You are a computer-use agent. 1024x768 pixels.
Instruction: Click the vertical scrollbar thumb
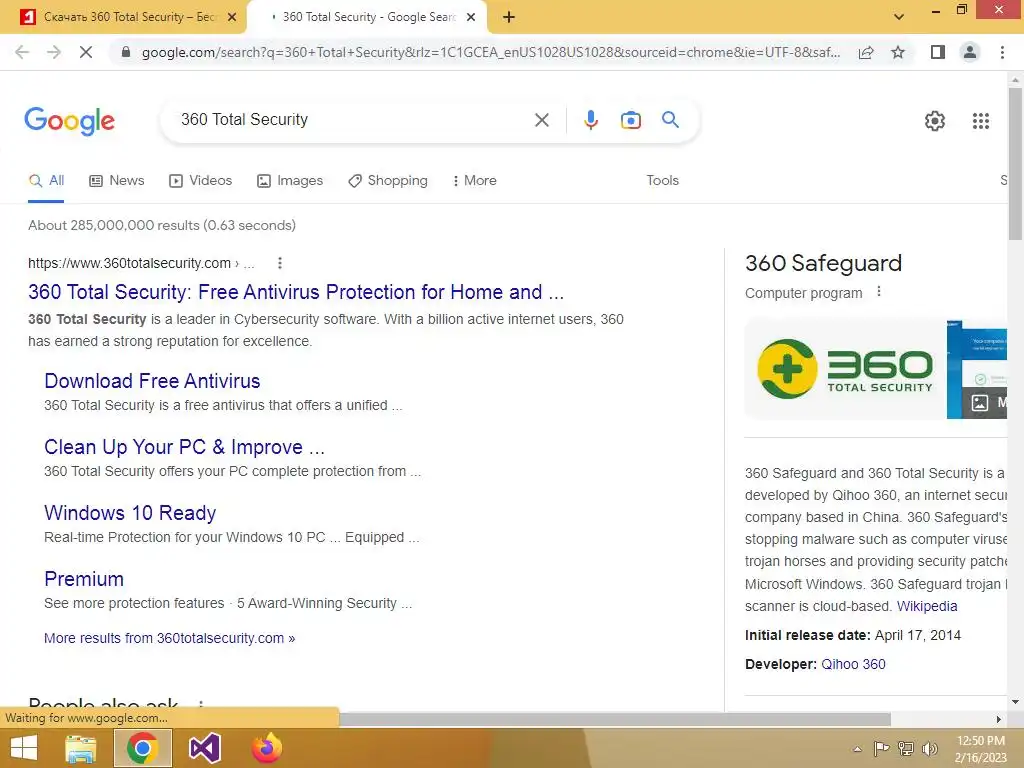[x=1015, y=163]
